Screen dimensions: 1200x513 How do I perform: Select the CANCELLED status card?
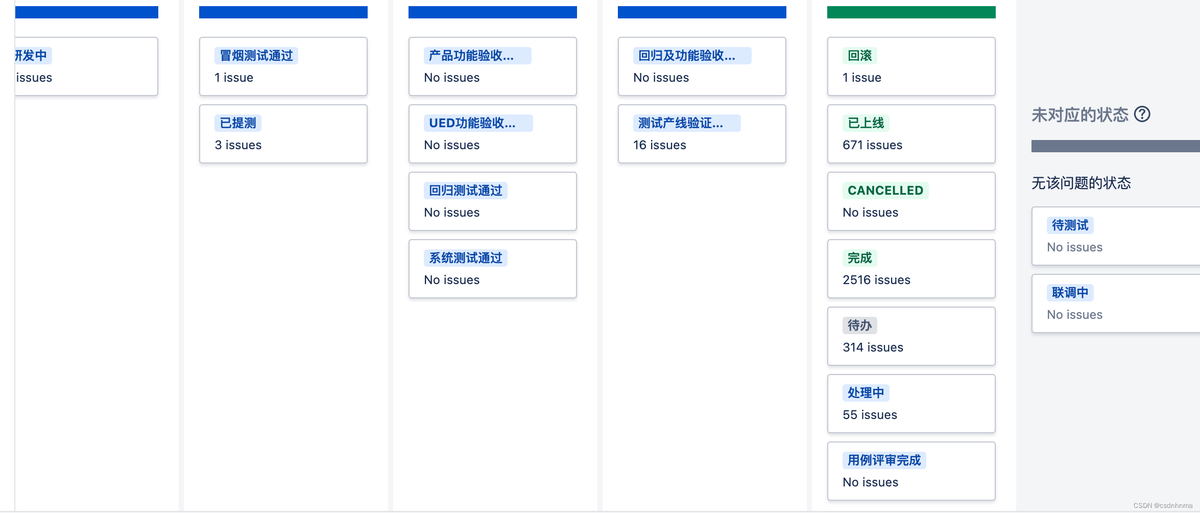(x=911, y=201)
